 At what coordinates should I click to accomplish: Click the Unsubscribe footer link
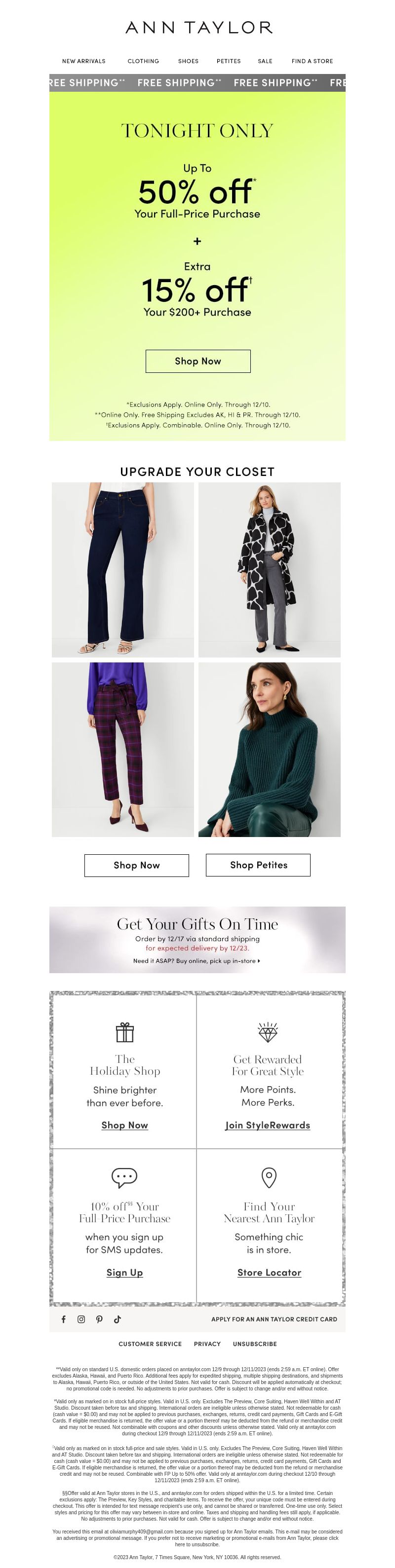(x=255, y=1344)
